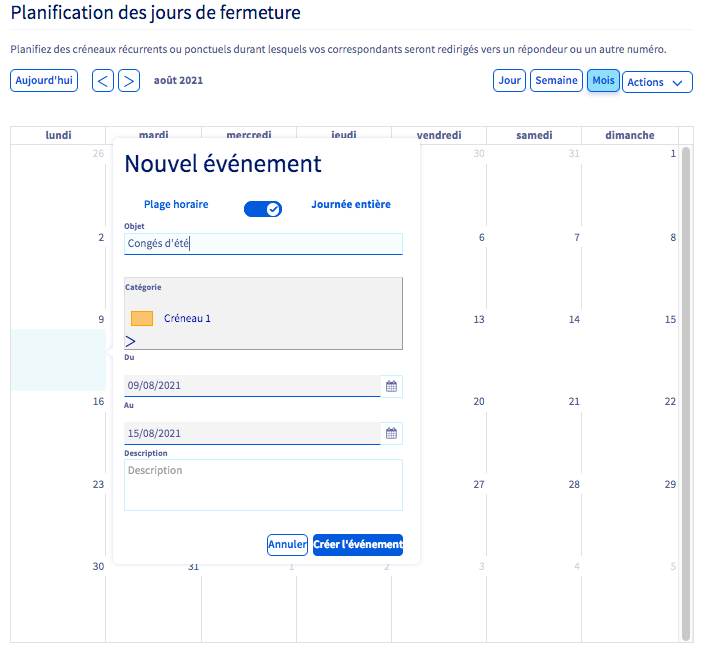Click the Objet text field

(263, 244)
